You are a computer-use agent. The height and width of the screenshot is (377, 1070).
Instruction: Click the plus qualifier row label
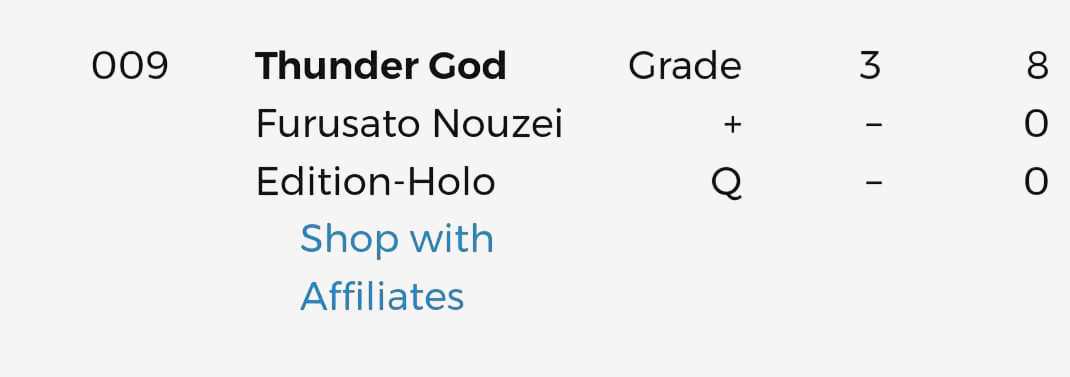732,124
